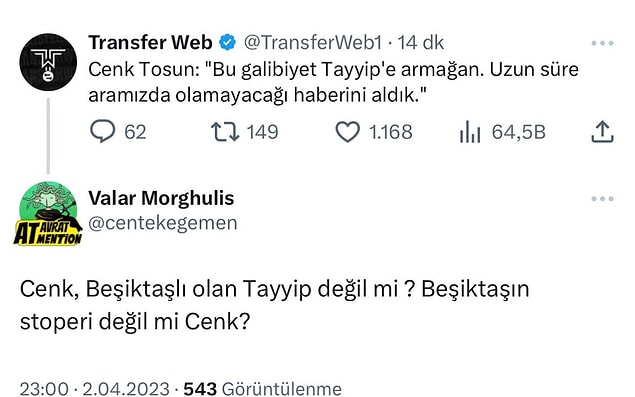The width and height of the screenshot is (635, 397).
Task: Click the 1.168 likes count
Action: pyautogui.click(x=390, y=132)
